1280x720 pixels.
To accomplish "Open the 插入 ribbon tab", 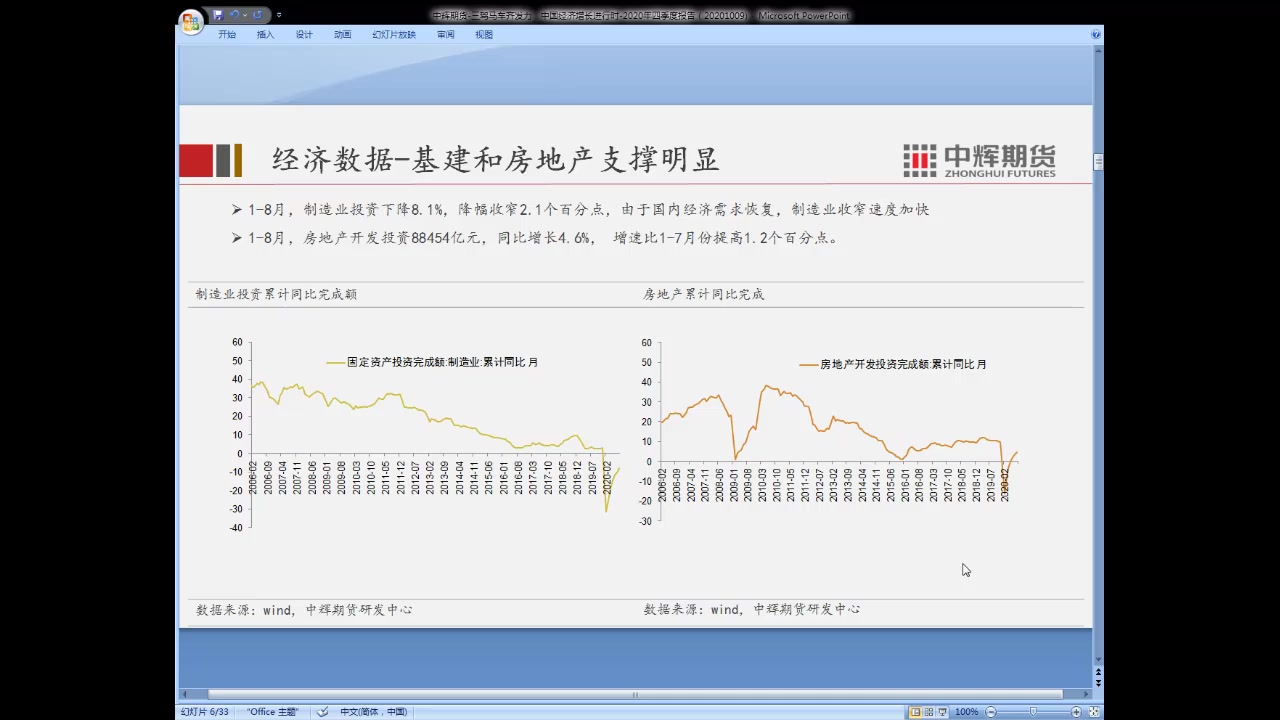I will 265,34.
